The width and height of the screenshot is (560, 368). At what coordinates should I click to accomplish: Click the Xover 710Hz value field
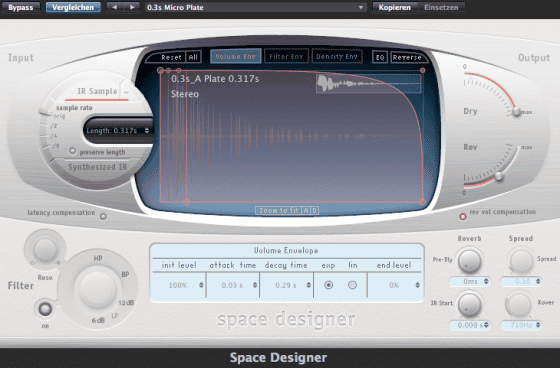(x=521, y=325)
